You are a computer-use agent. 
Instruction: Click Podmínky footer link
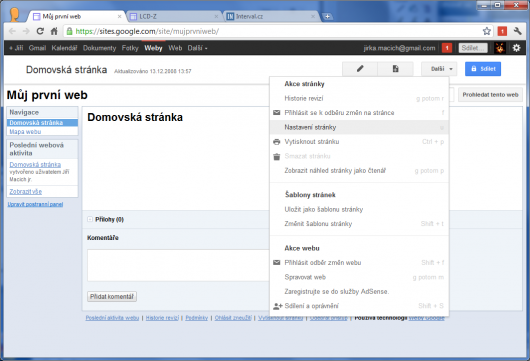point(197,318)
